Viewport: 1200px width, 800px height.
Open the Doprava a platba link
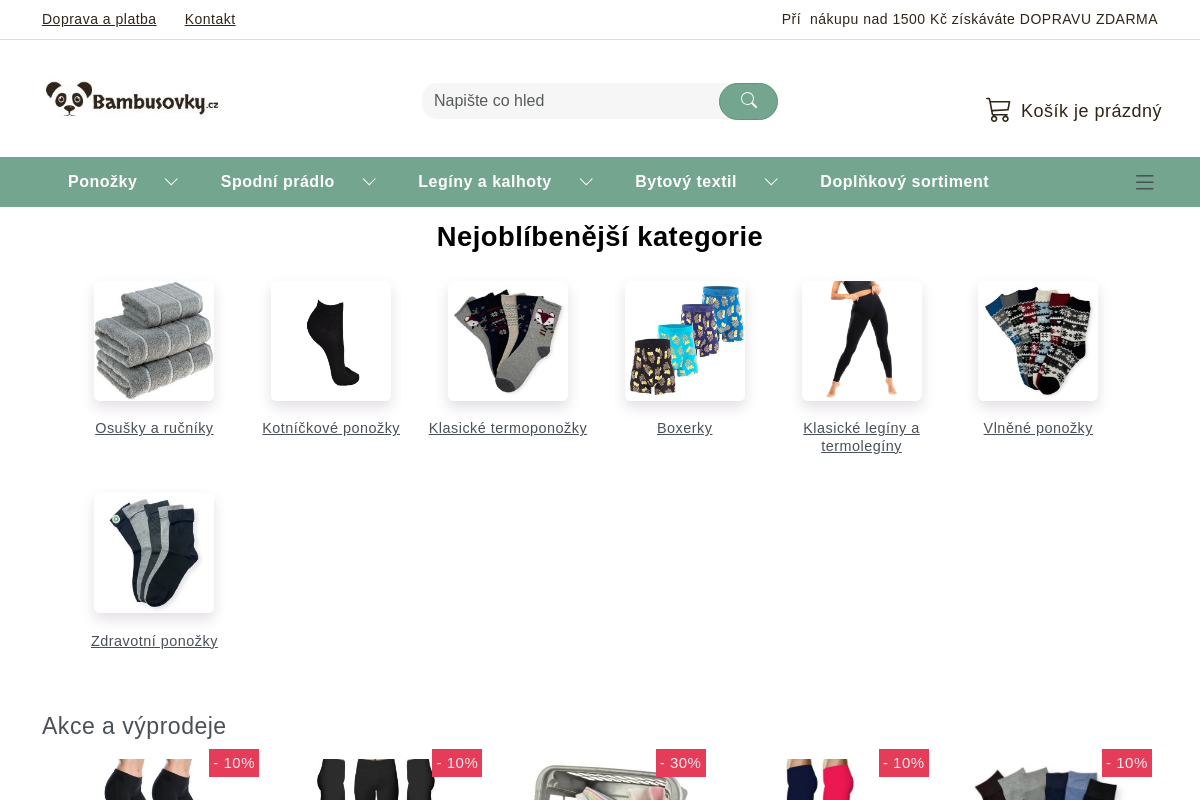(98, 19)
